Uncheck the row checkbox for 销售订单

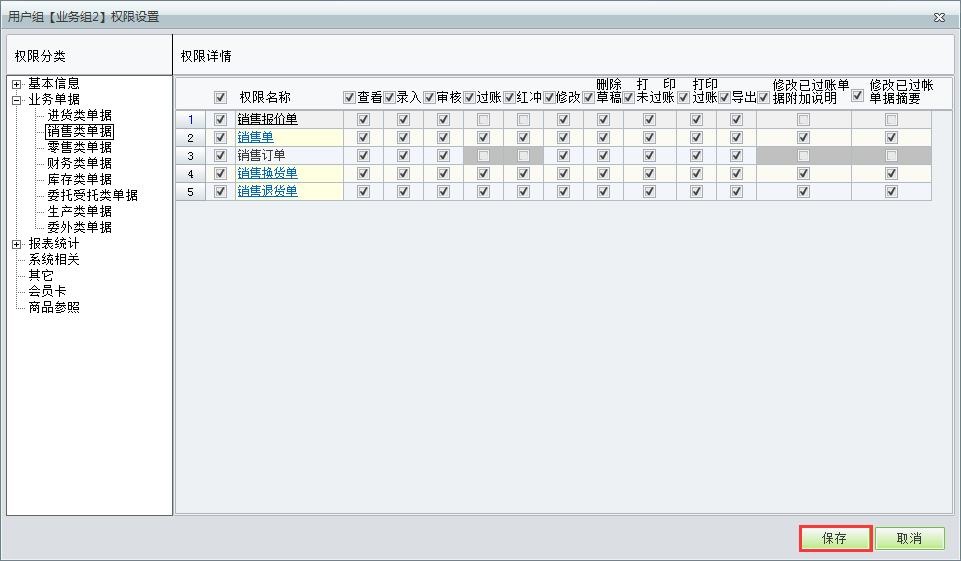click(221, 155)
